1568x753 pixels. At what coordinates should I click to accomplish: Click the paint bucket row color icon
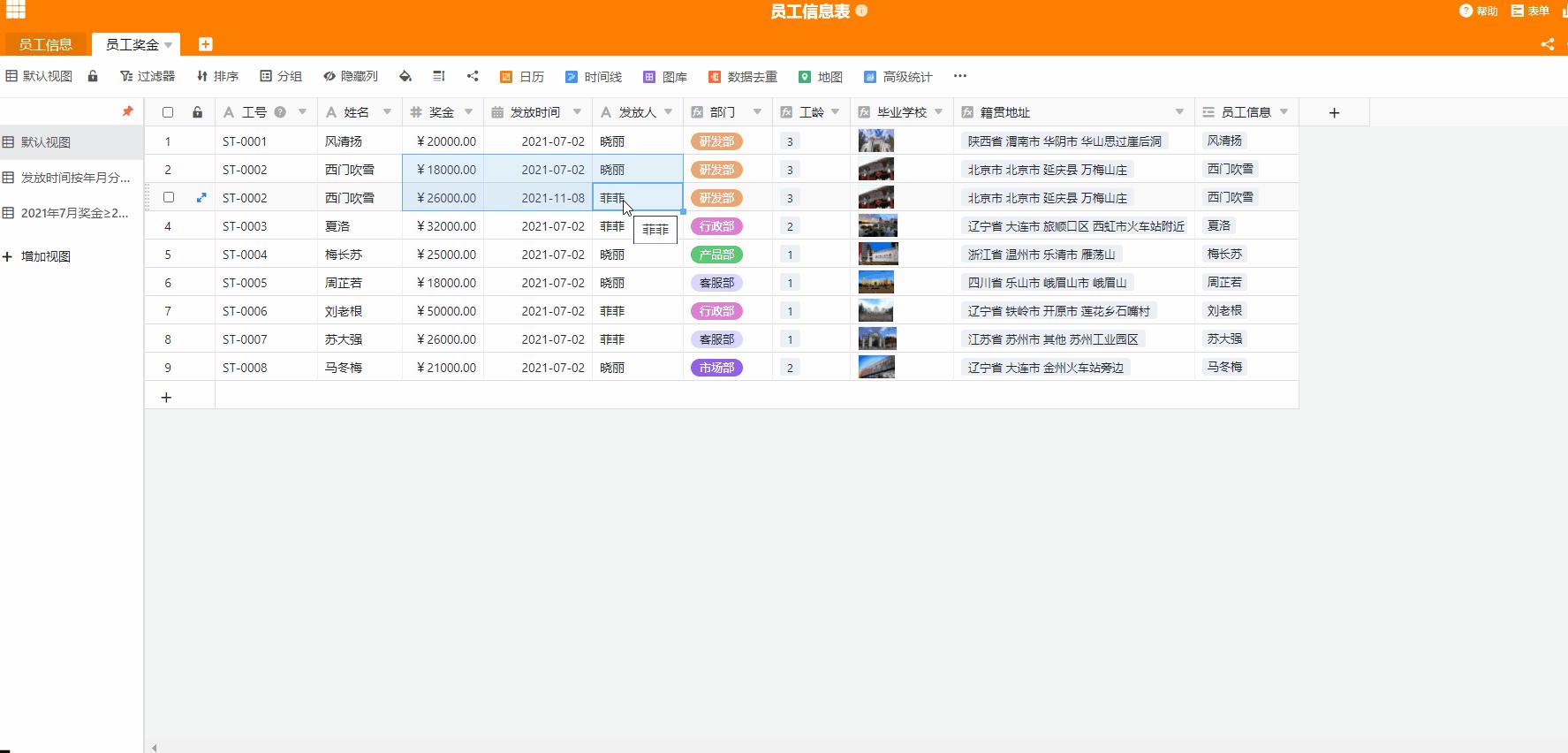click(x=405, y=76)
